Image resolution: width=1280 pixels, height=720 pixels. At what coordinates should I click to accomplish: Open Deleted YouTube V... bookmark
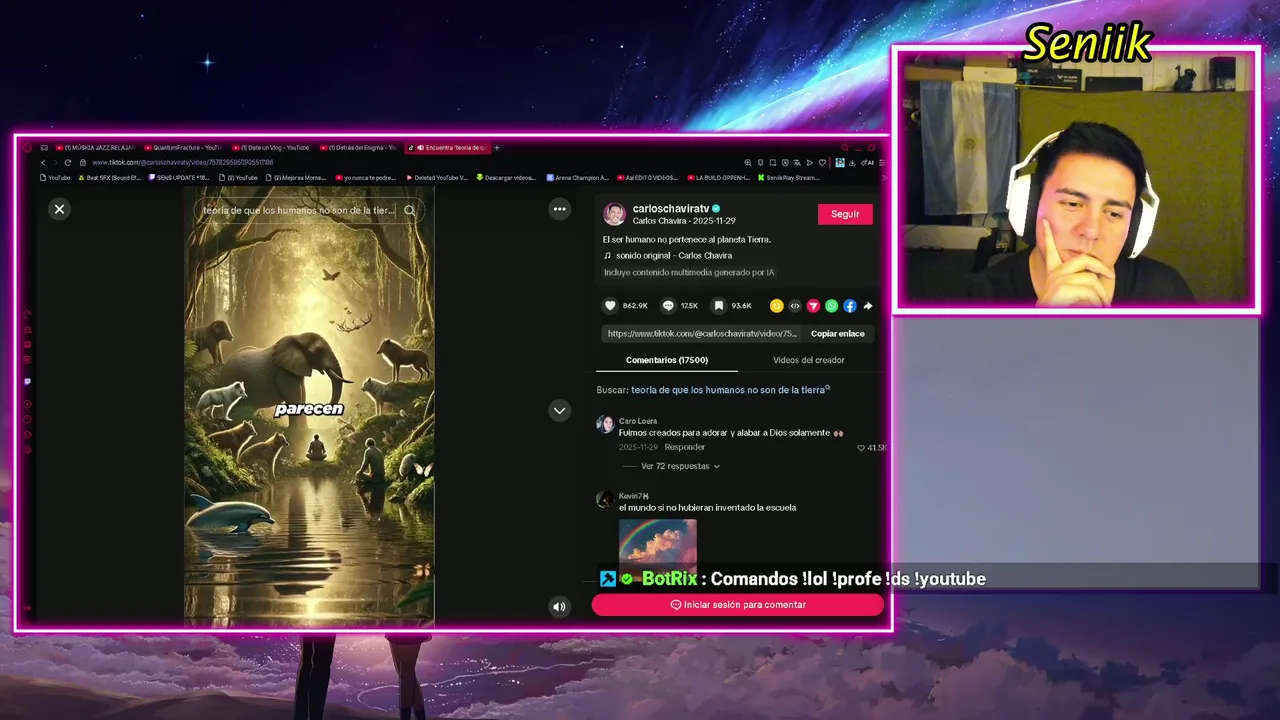coord(437,178)
